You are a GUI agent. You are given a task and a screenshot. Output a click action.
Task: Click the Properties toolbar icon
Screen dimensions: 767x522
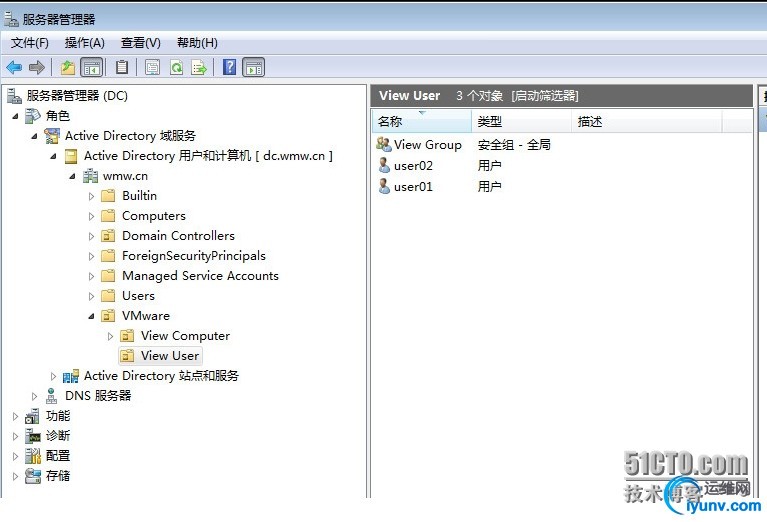coord(152,67)
